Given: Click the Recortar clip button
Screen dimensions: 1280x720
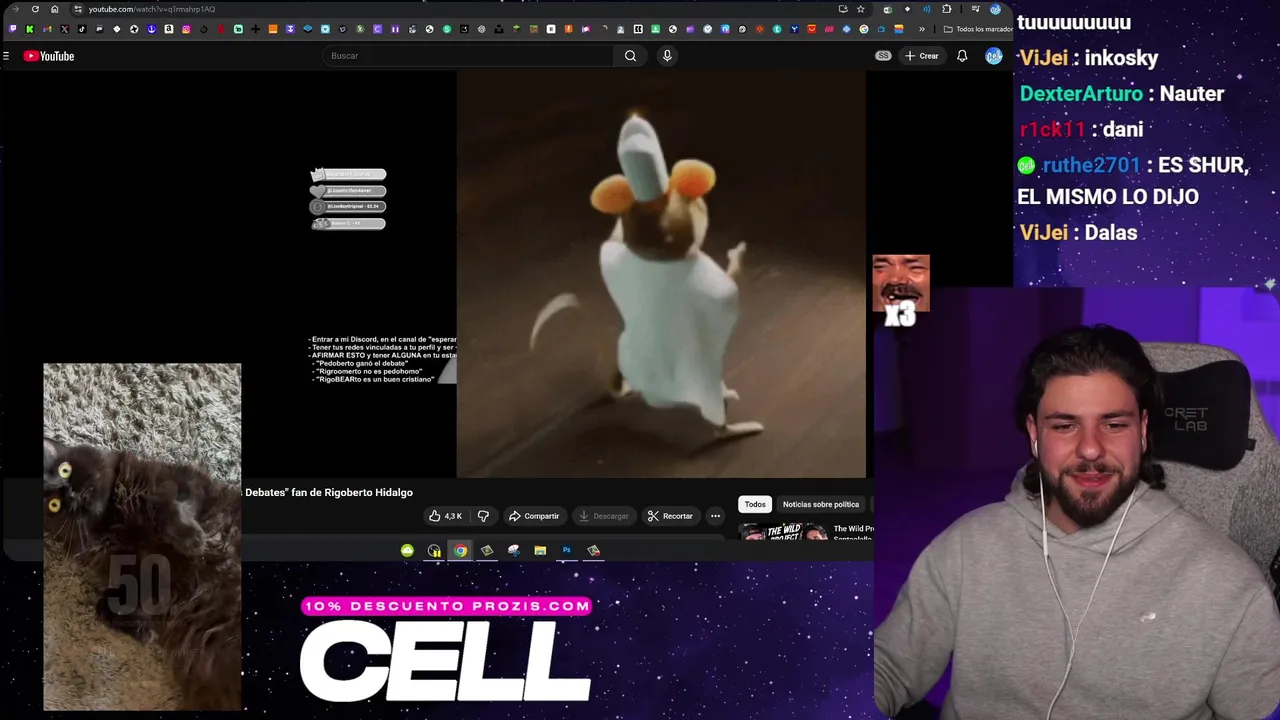Looking at the screenshot, I should pos(670,516).
